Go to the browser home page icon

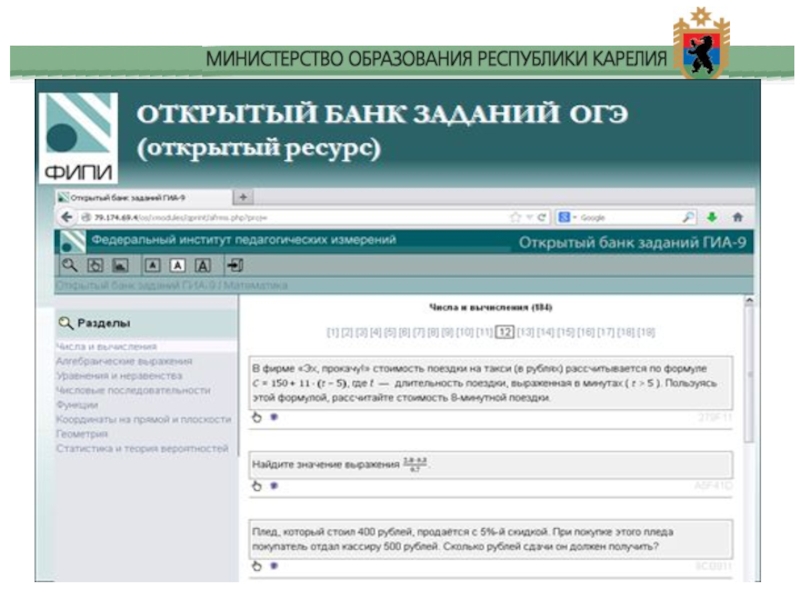pyautogui.click(x=738, y=217)
